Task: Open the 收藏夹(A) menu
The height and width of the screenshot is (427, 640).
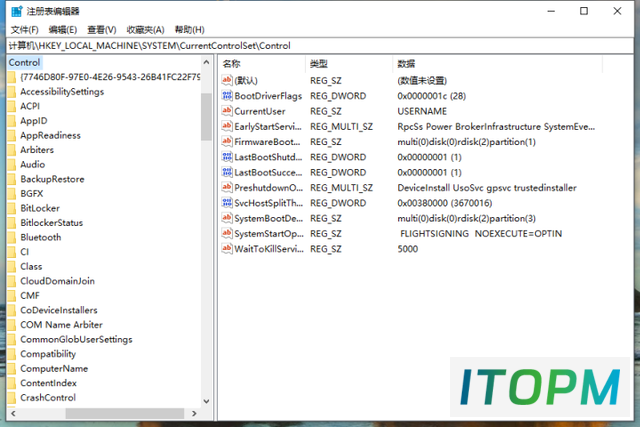Action: click(x=145, y=30)
